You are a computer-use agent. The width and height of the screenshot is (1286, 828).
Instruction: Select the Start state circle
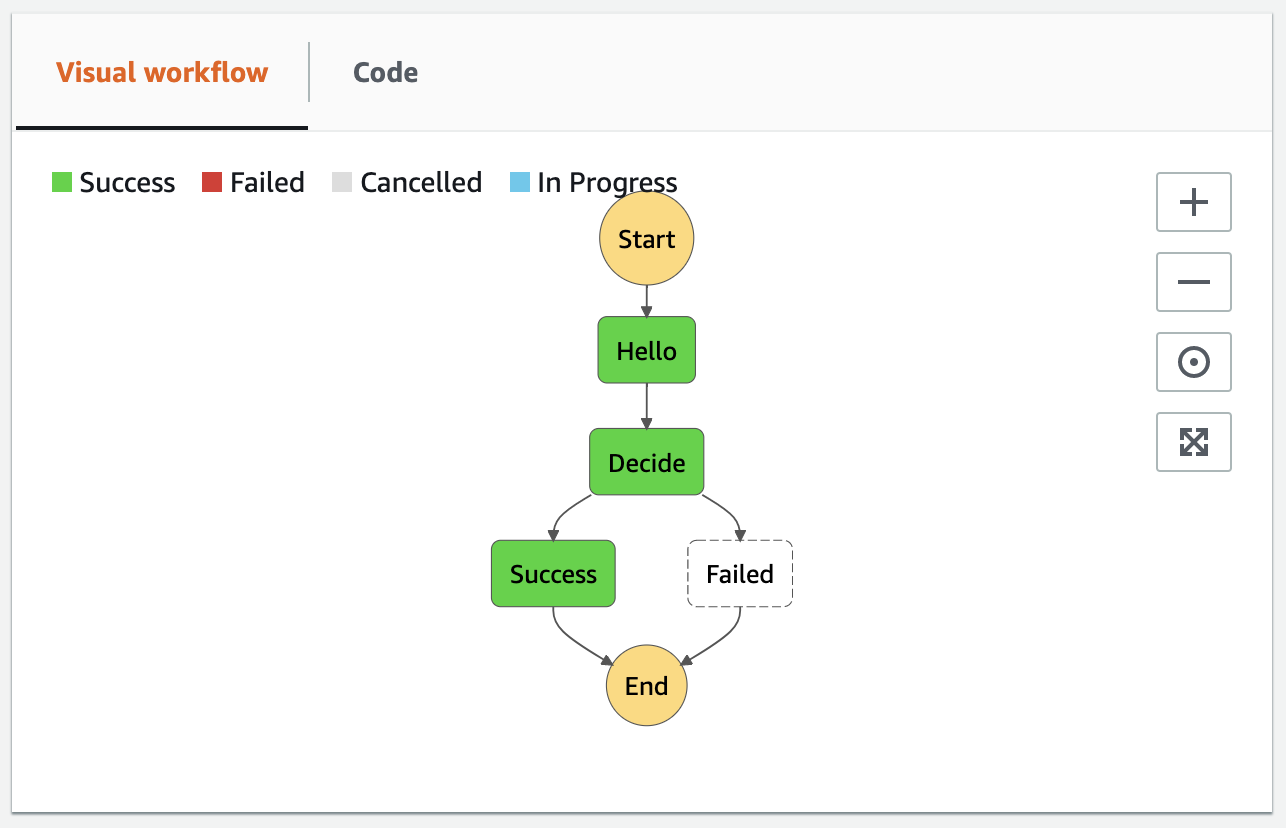646,238
